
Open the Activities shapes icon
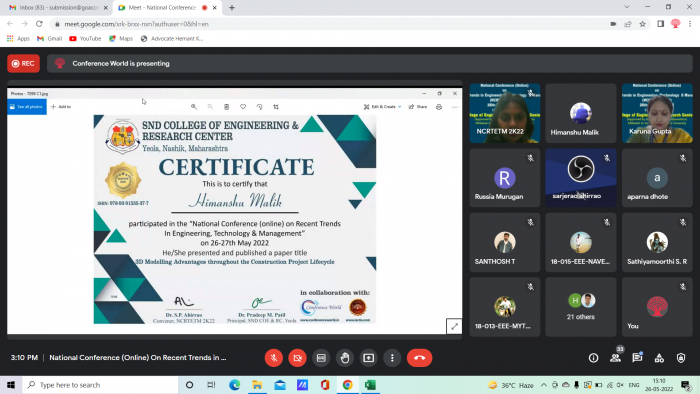click(659, 358)
